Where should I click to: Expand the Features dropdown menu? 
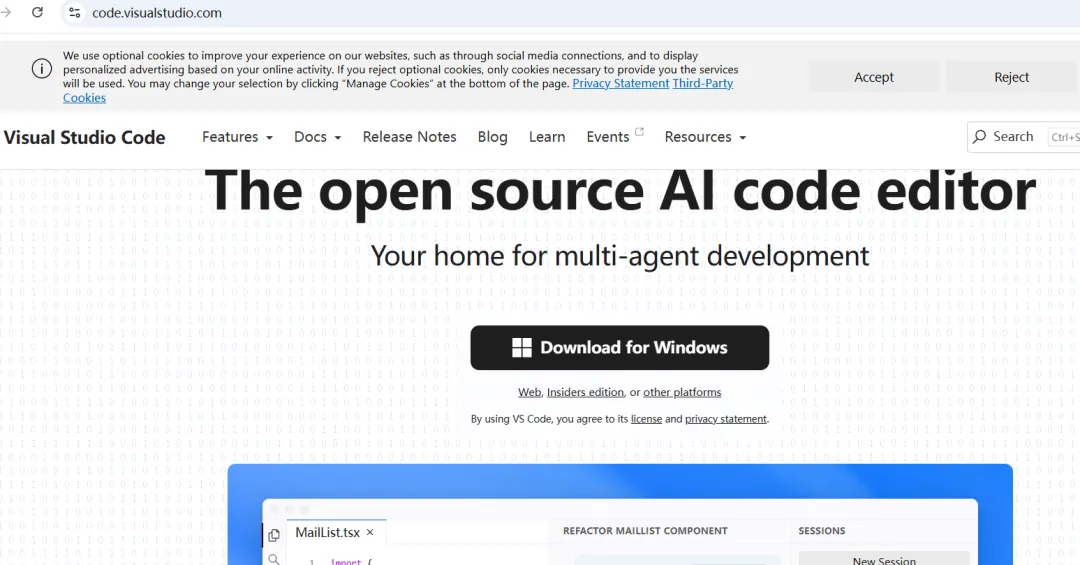pos(237,137)
